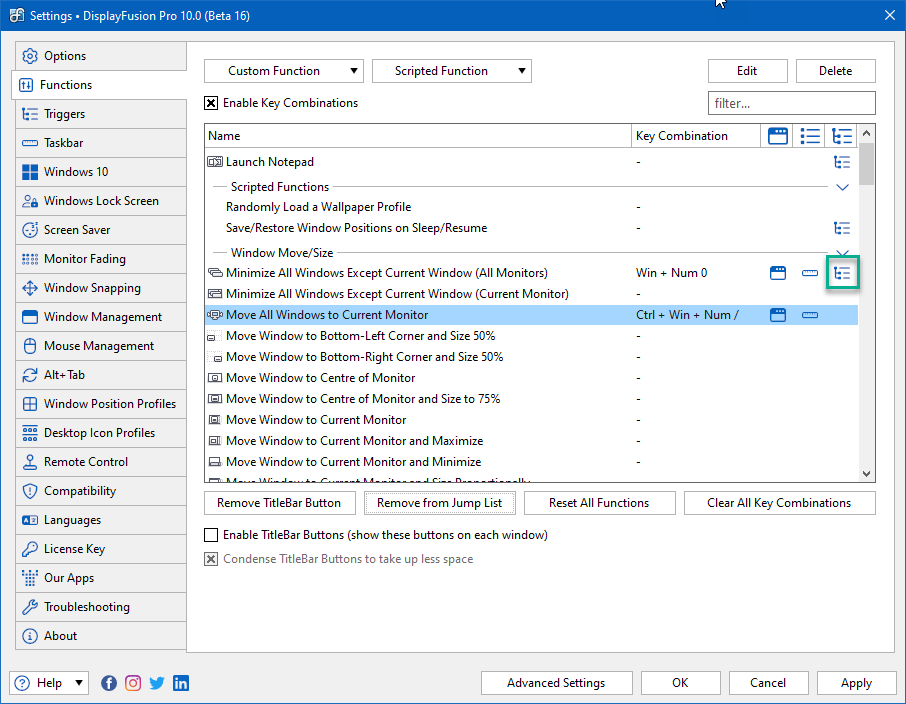Click Clear All Key Combinations

779,503
